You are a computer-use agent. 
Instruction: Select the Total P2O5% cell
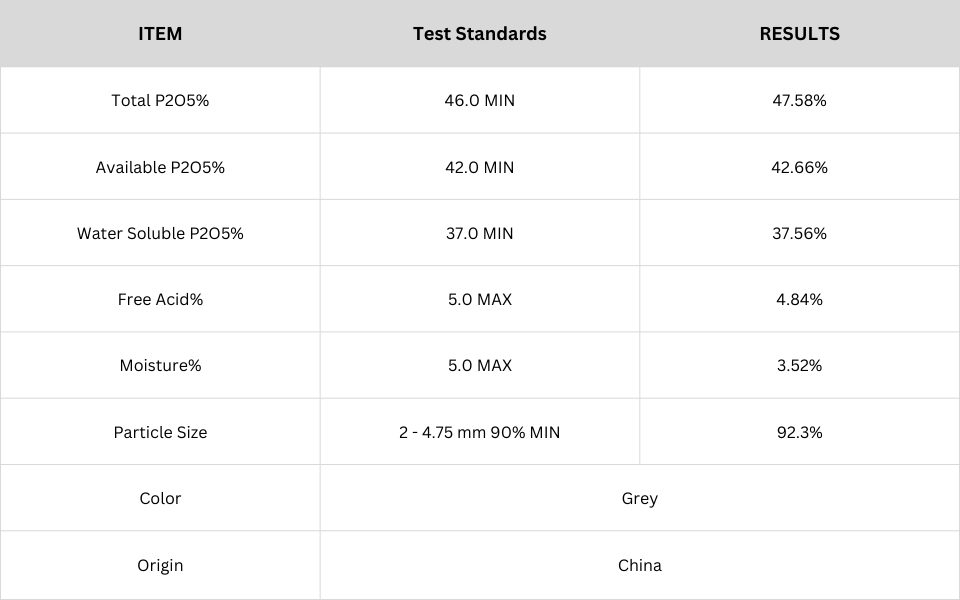(x=160, y=100)
